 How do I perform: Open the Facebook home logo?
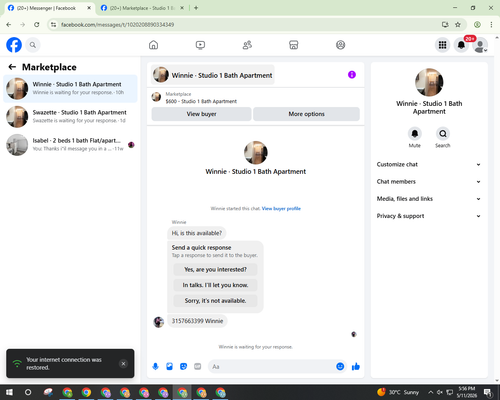point(14,45)
